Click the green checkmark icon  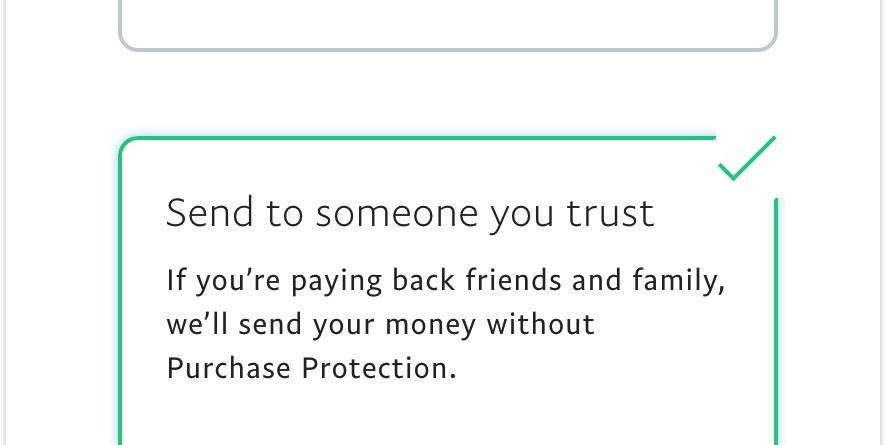coord(746,158)
